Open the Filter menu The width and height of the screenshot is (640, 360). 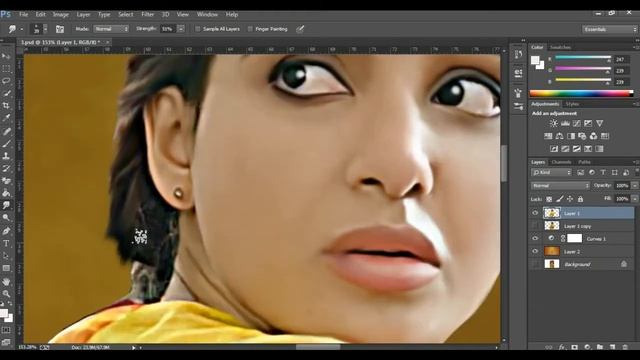tap(147, 15)
